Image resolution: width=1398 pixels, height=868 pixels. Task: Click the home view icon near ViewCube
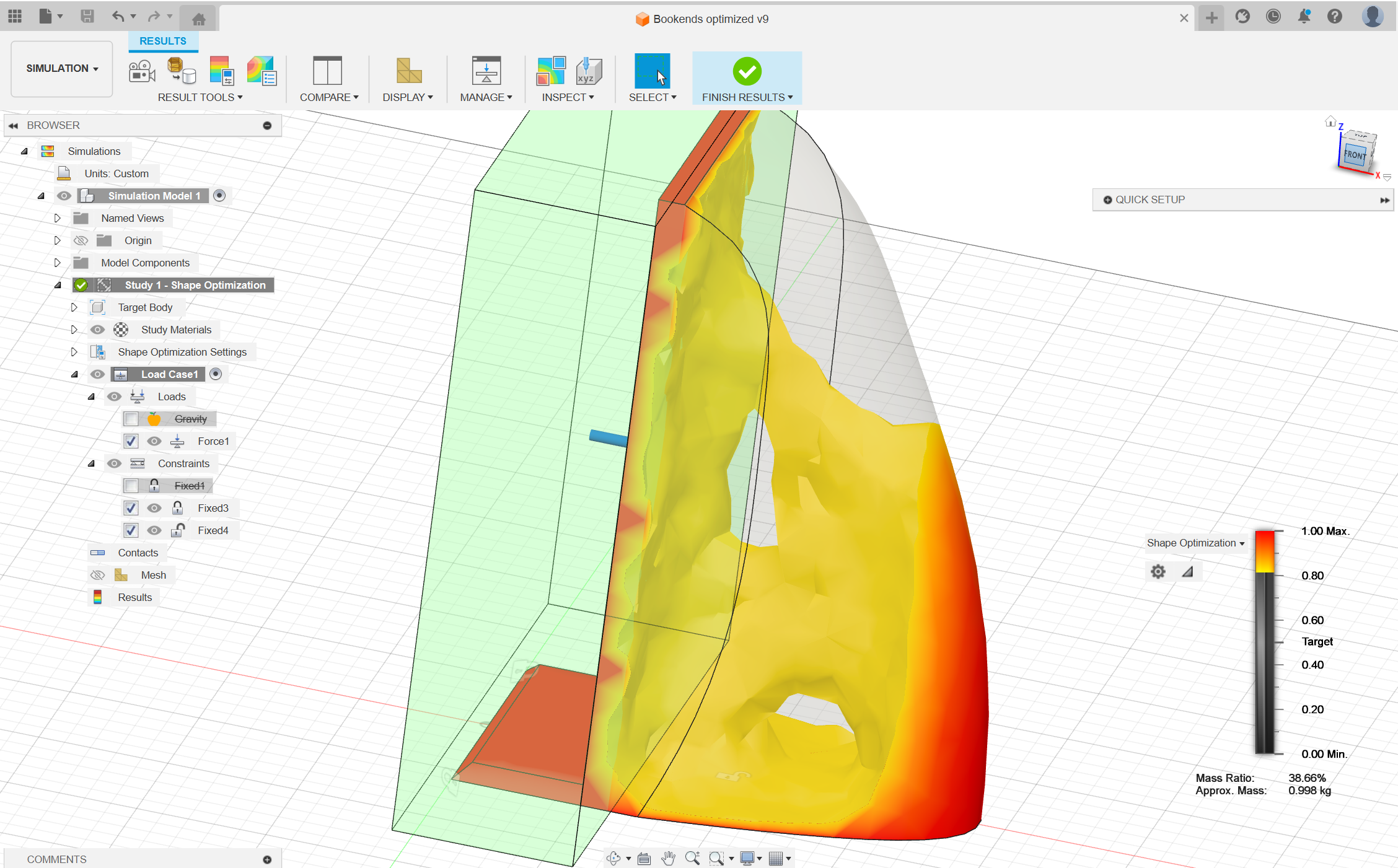click(x=1330, y=121)
